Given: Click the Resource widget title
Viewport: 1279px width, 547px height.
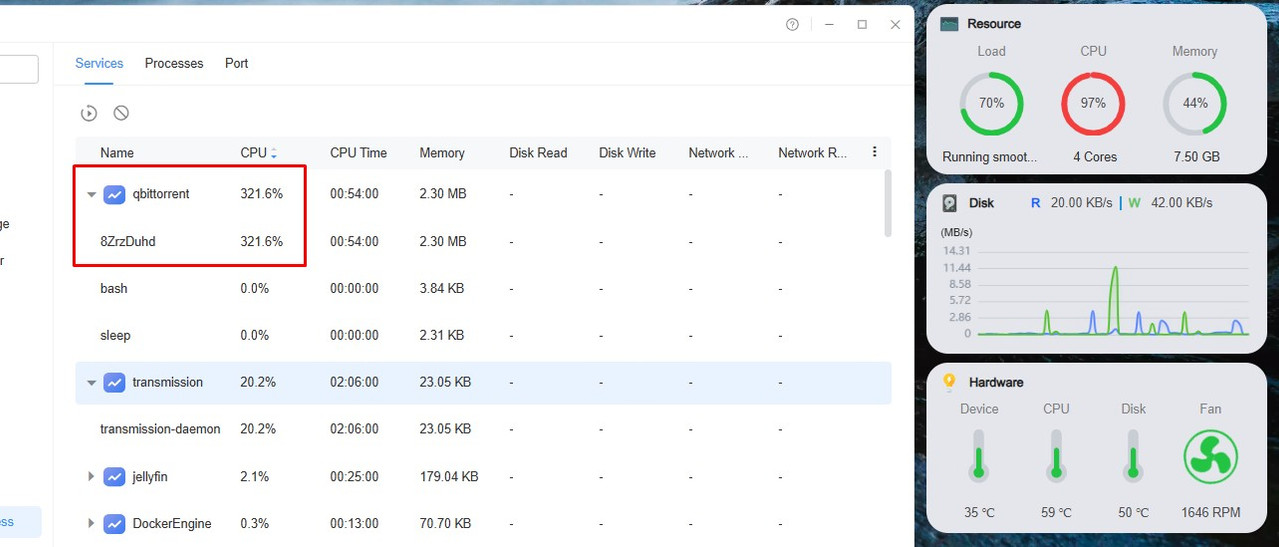Looking at the screenshot, I should [x=994, y=24].
